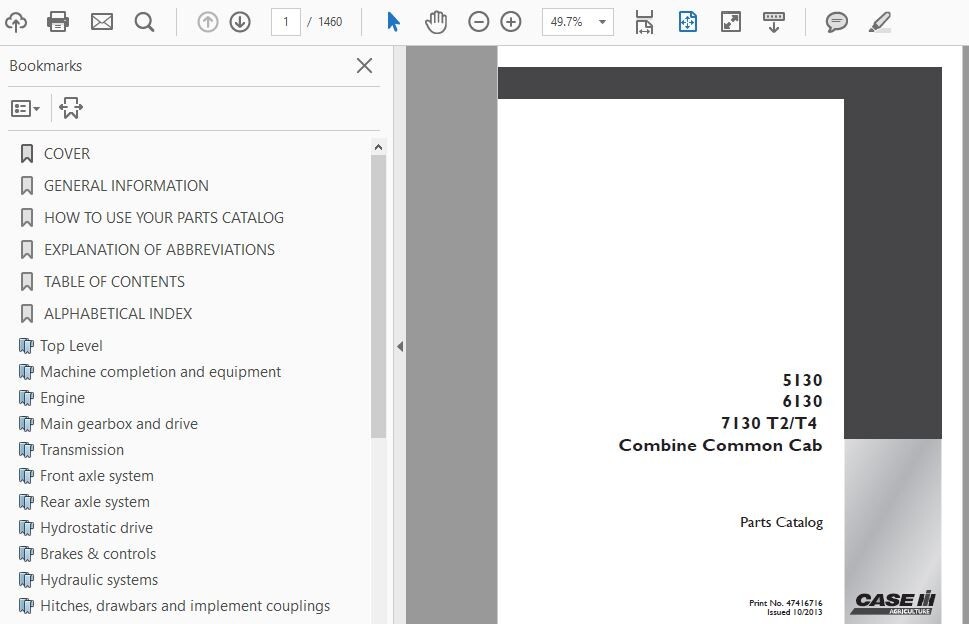Go to the previous page arrow
This screenshot has height=624, width=969.
(x=208, y=22)
